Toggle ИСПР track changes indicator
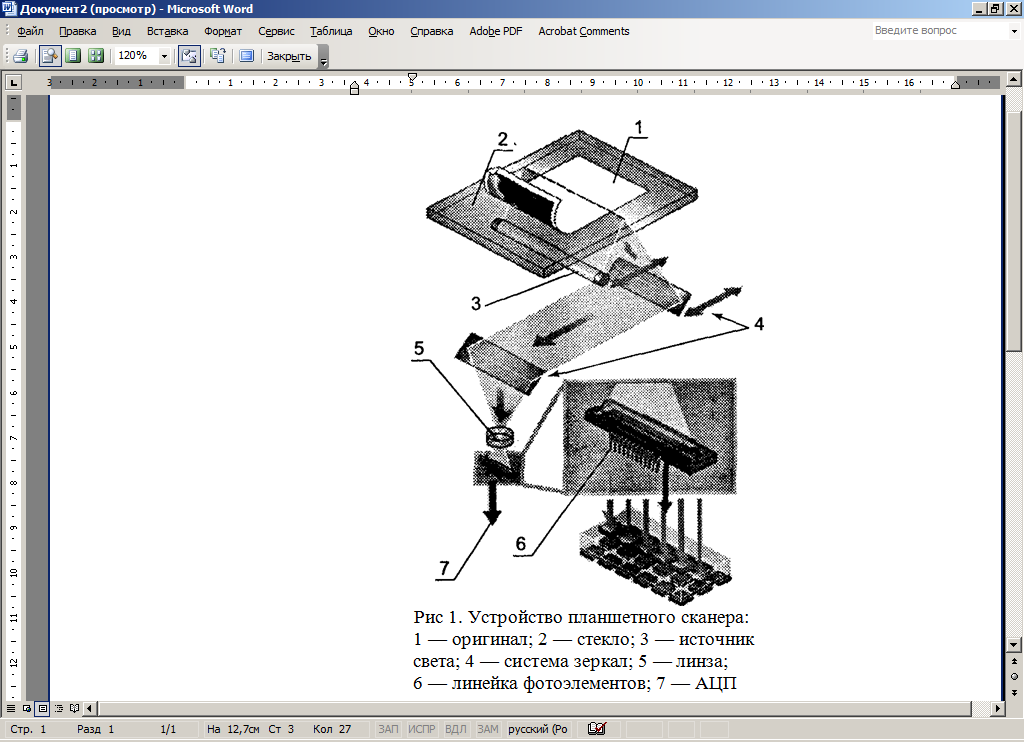 (422, 729)
